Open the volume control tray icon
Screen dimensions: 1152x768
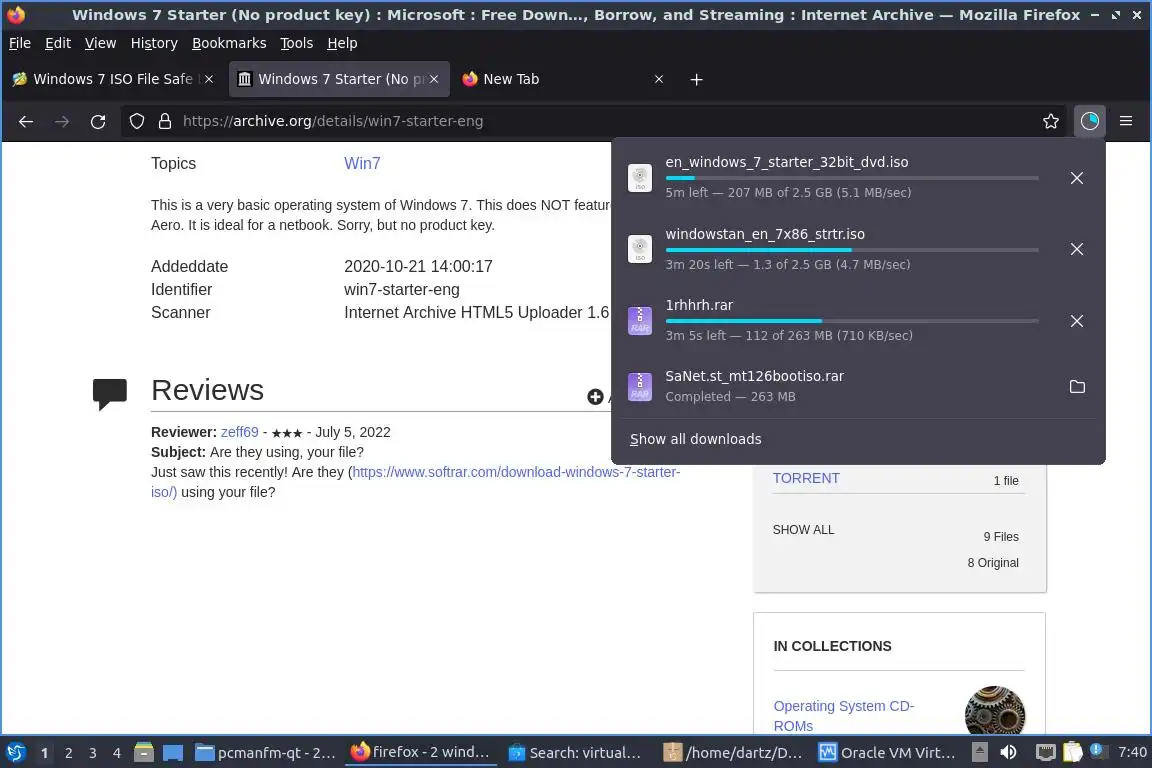1009,752
